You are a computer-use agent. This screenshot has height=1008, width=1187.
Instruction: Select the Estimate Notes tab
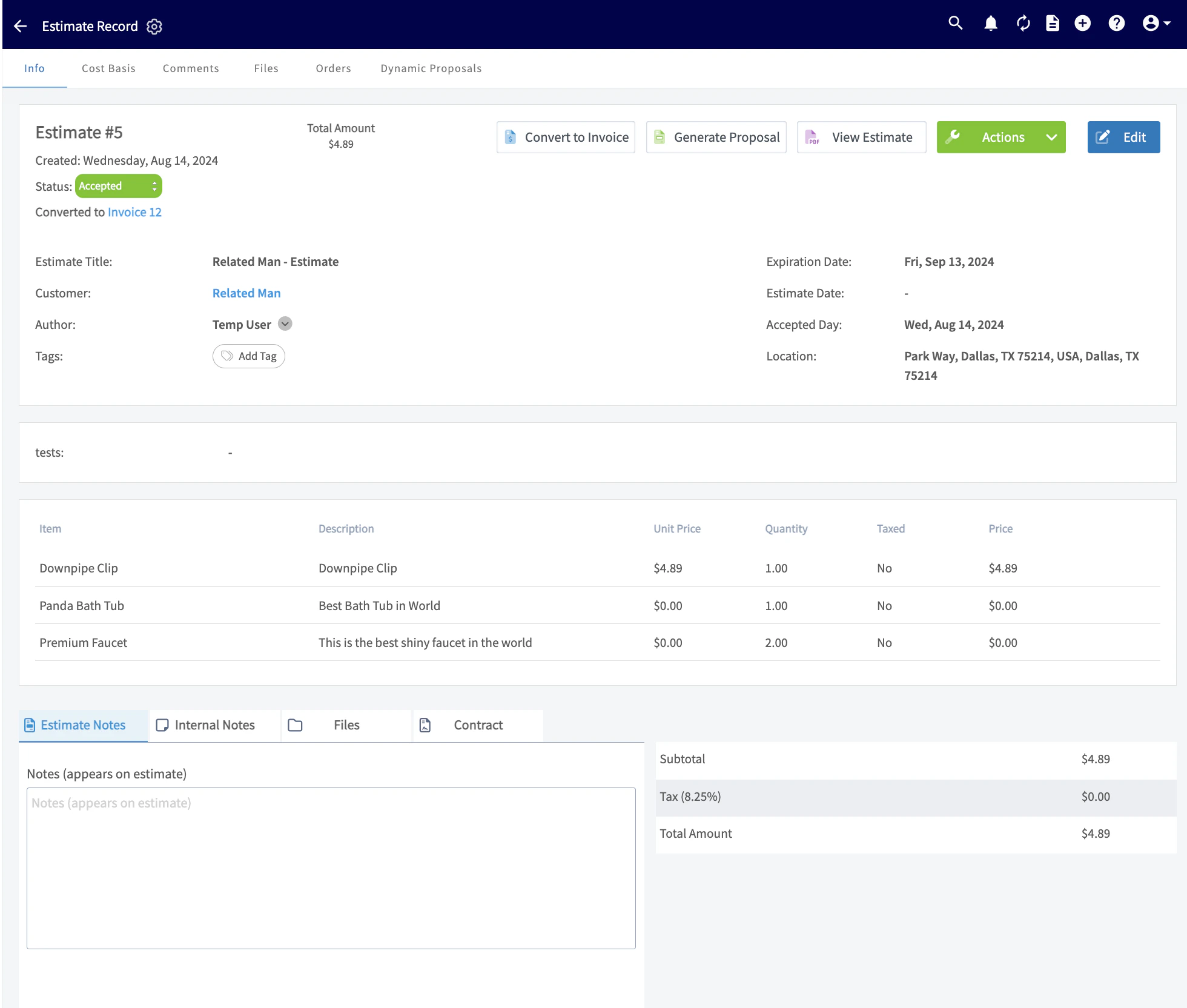(x=84, y=725)
